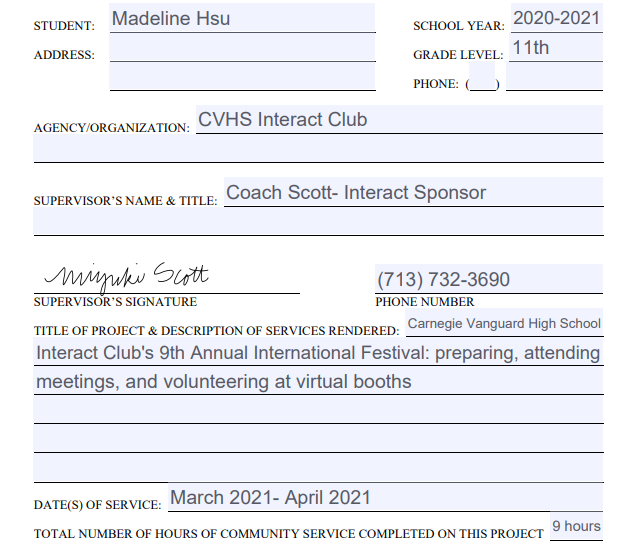Click the Carnegie Vanguard High School field
This screenshot has height=552, width=640.
pyautogui.click(x=504, y=323)
